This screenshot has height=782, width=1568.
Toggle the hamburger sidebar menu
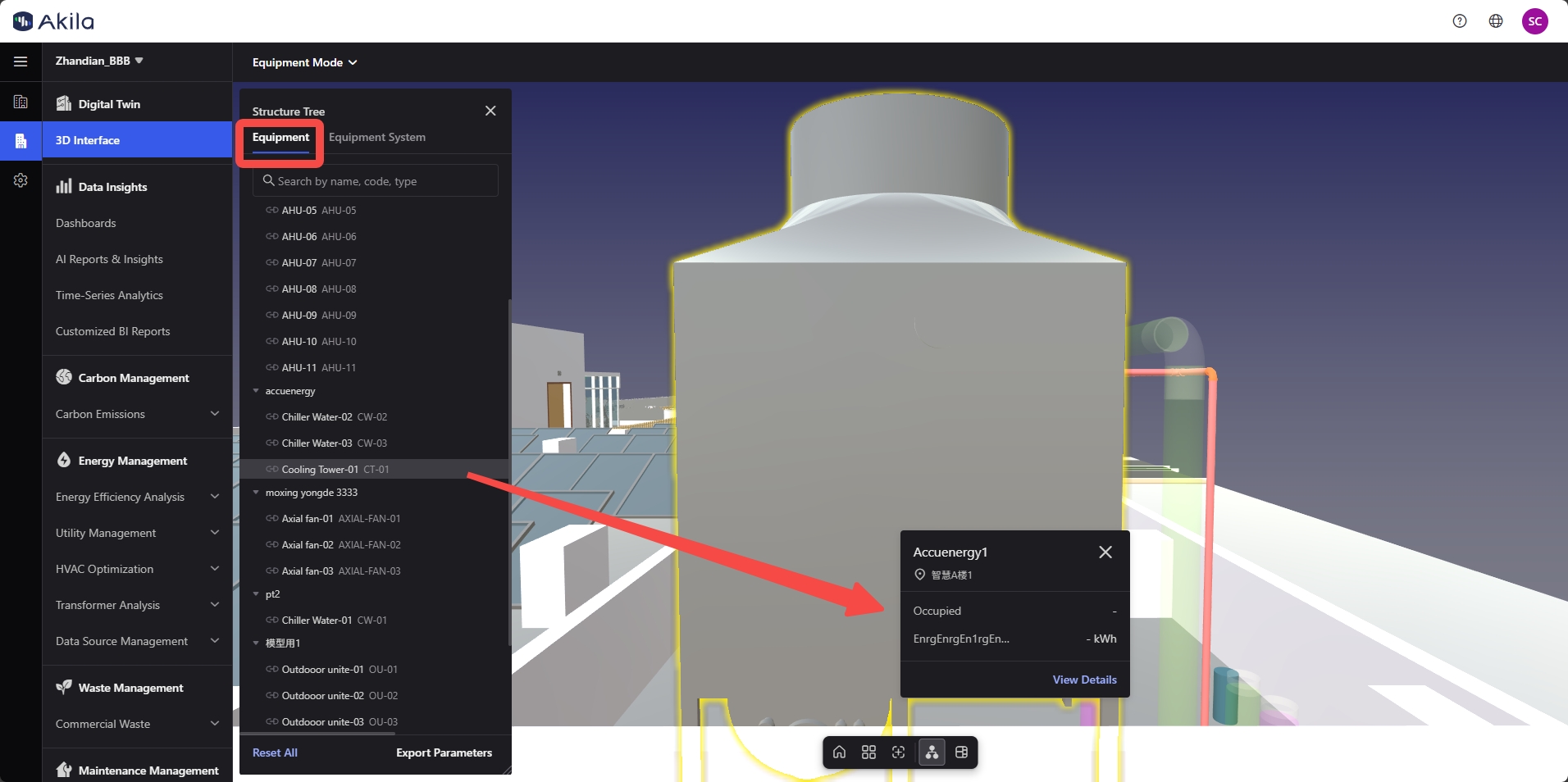pos(21,61)
